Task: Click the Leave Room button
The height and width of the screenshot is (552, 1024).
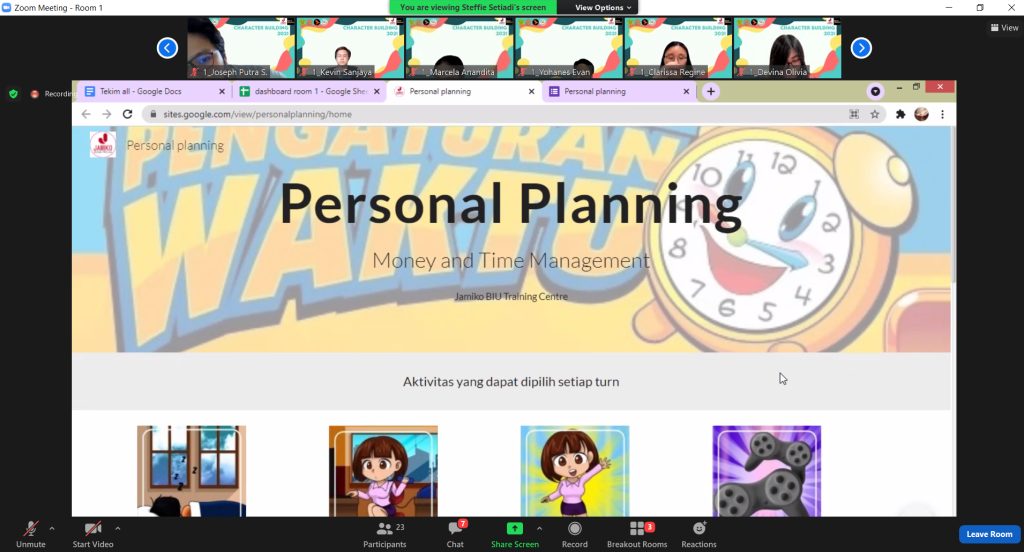Action: pyautogui.click(x=989, y=534)
